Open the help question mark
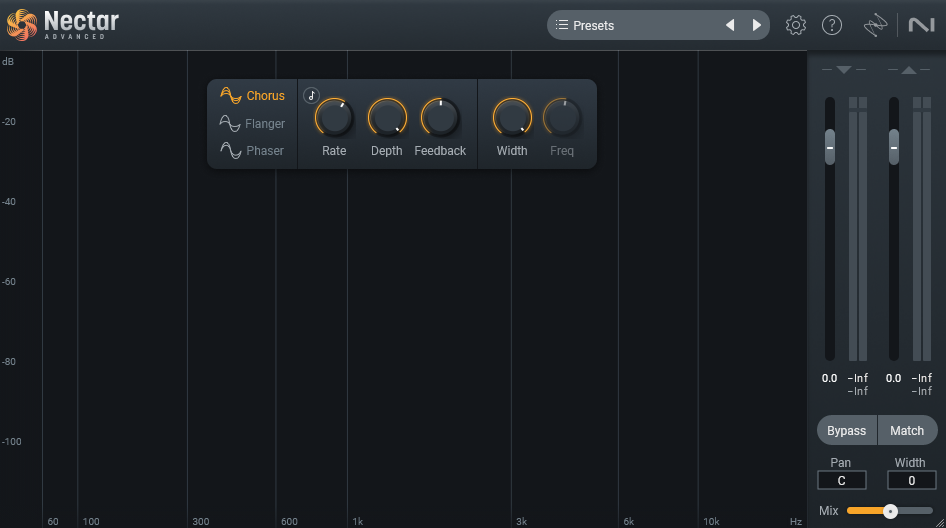This screenshot has width=946, height=528. (x=832, y=25)
